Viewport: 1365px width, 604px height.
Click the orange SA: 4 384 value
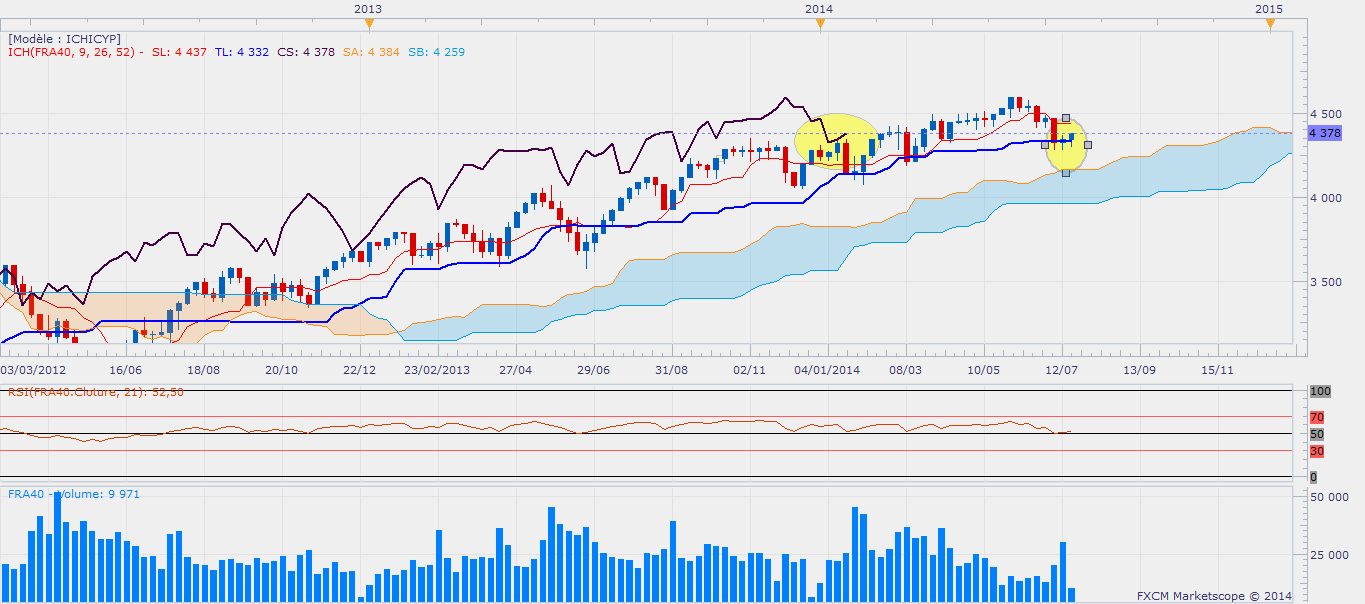click(372, 51)
